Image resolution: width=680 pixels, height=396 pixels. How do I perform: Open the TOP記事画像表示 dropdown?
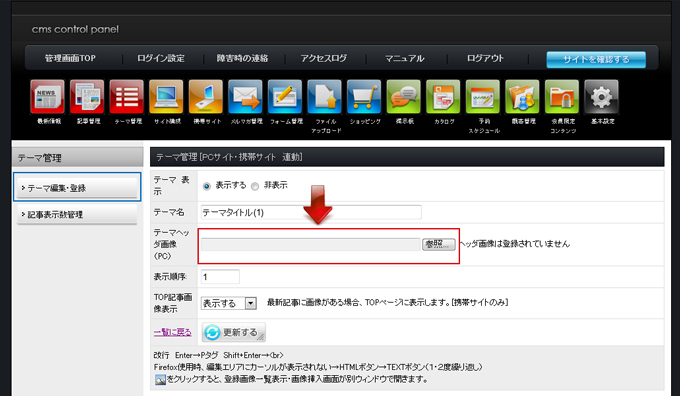(229, 303)
